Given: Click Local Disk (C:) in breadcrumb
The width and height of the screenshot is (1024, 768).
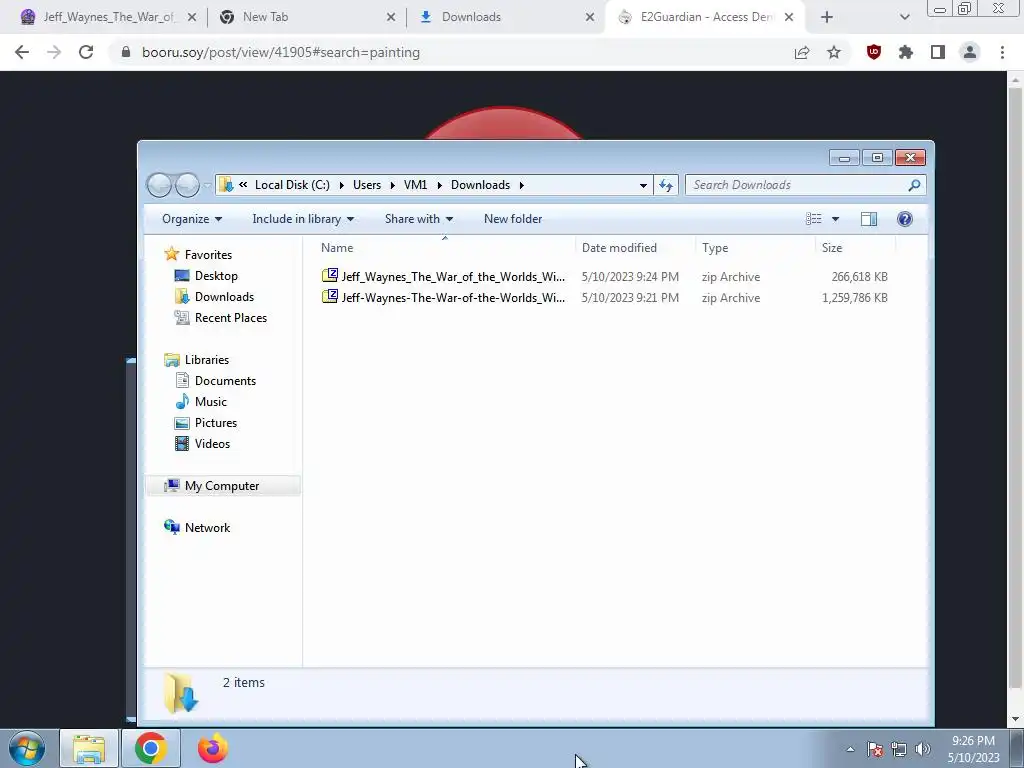Looking at the screenshot, I should 292,185.
